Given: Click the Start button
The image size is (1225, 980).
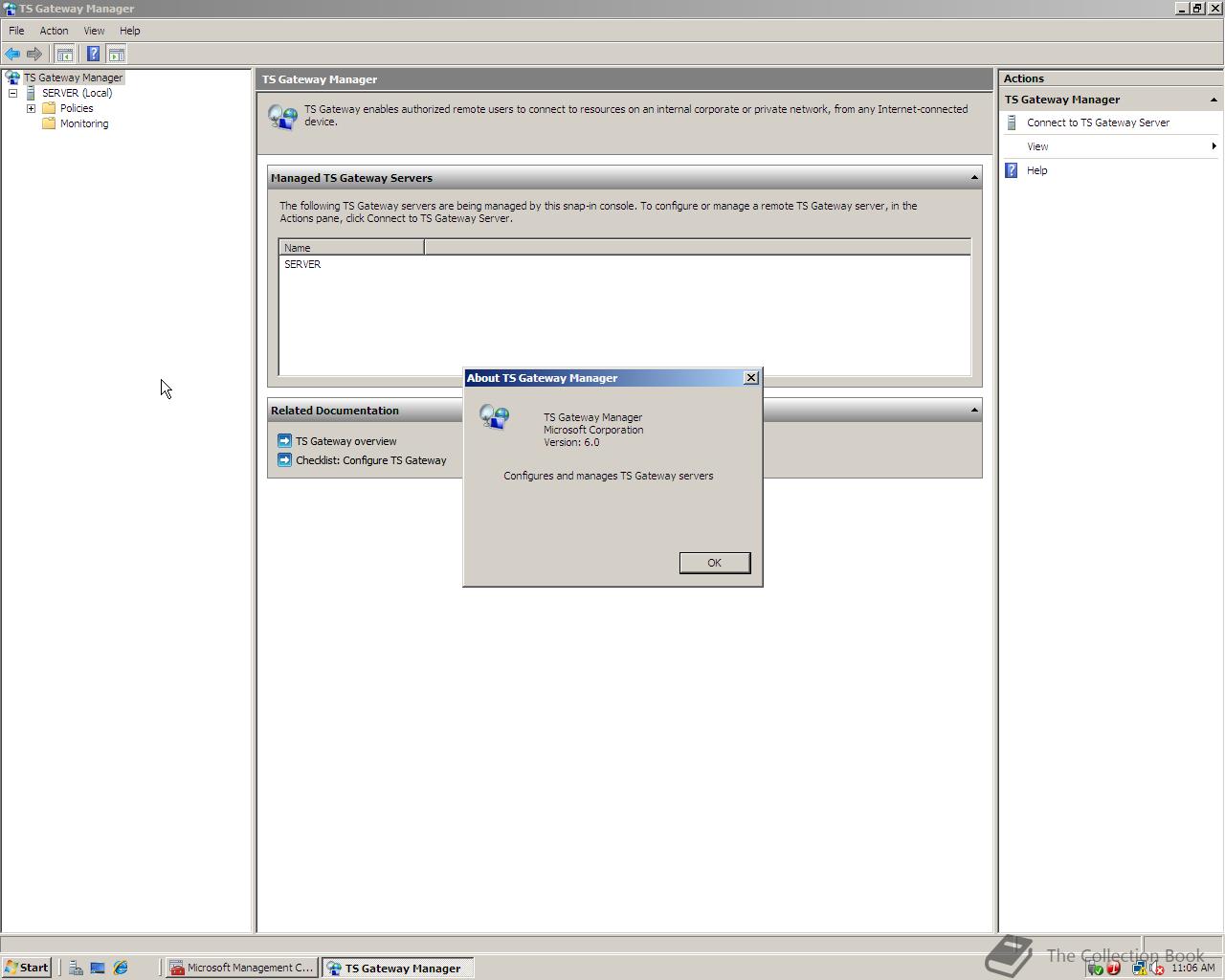Looking at the screenshot, I should (26, 968).
